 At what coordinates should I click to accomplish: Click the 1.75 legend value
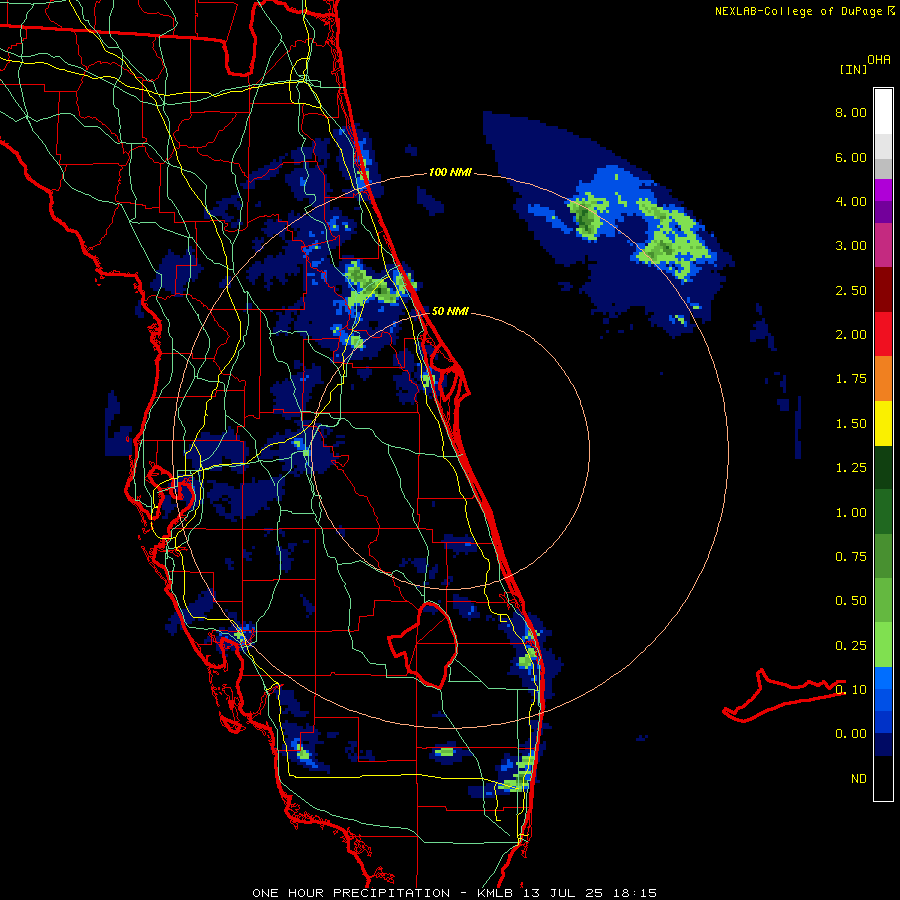point(851,379)
